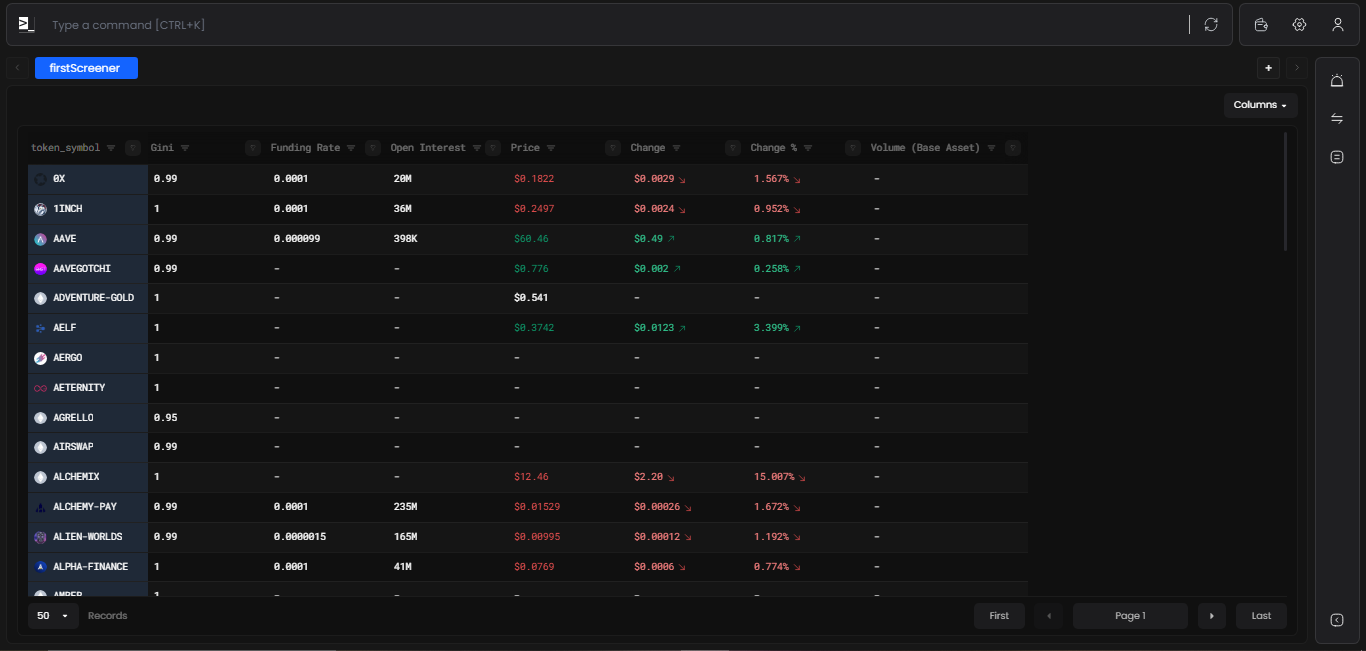1366x651 pixels.
Task: Click AAVE open interest 398K
Action: coord(406,239)
